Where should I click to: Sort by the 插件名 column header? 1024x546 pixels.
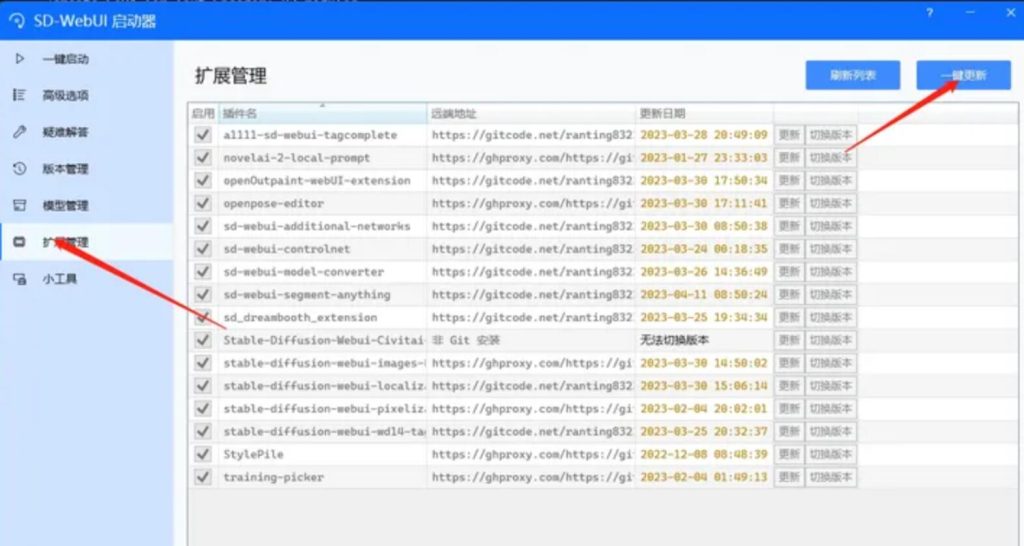pos(322,114)
